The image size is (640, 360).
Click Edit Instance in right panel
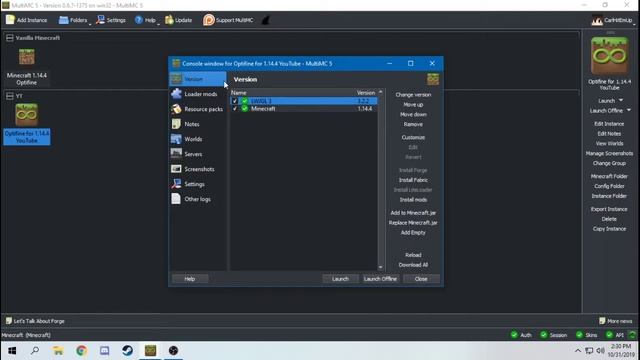click(609, 124)
